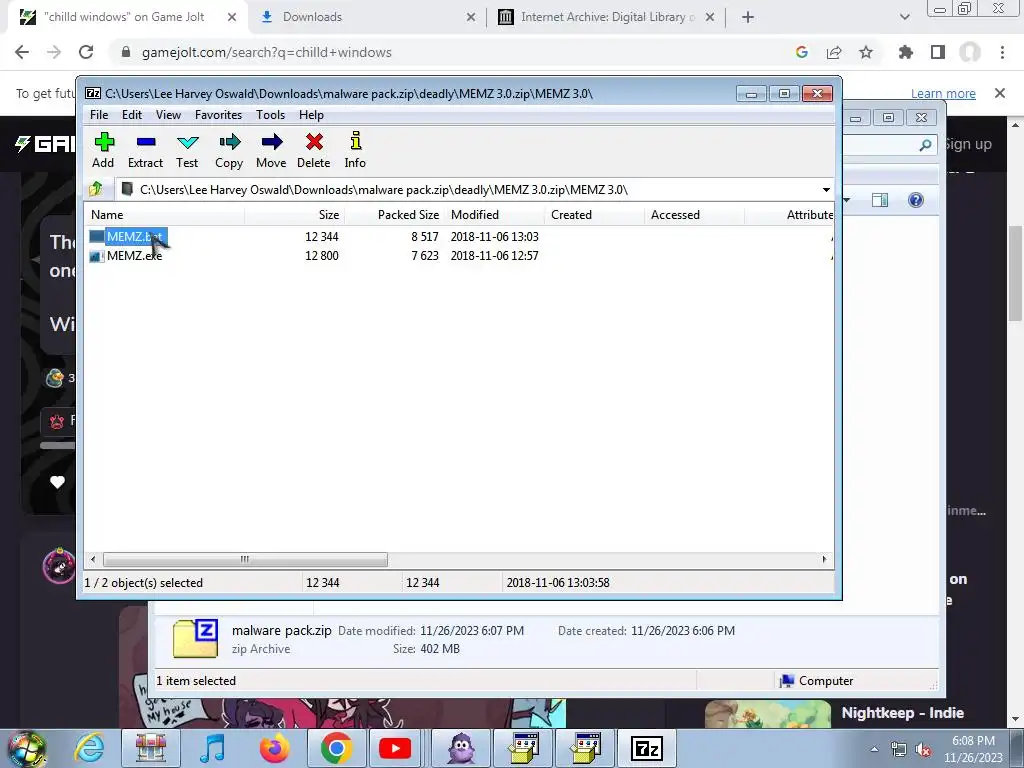Open Internet Explorer from the taskbar
Screen dimensions: 1024x768
click(x=89, y=748)
